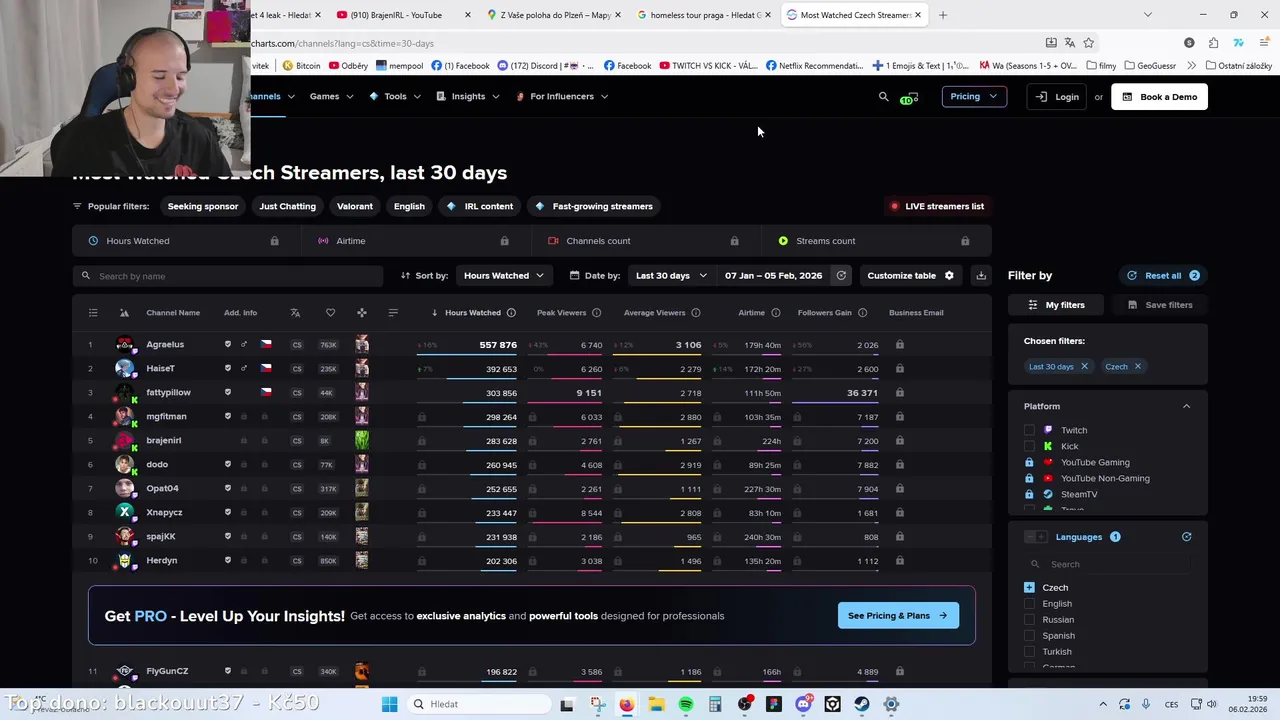
Task: Open Steam from the Windows taskbar
Action: click(862, 704)
